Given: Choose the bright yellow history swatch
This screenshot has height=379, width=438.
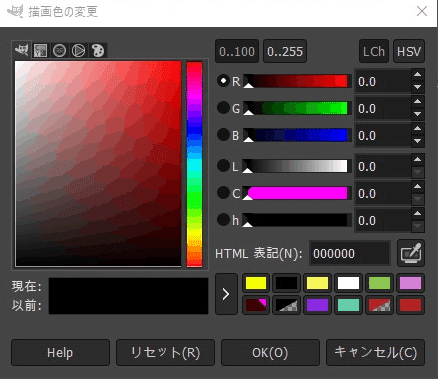Looking at the screenshot, I should tap(256, 283).
